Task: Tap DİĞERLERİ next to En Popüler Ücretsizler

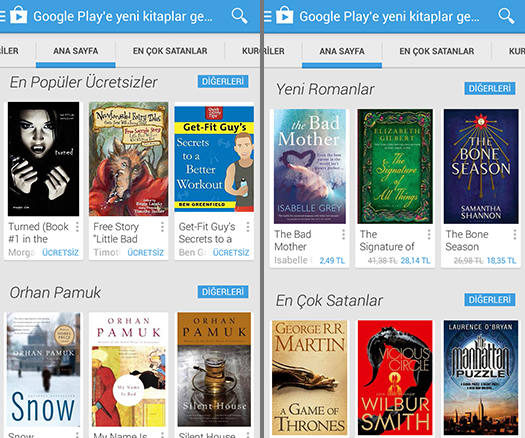Action: pyautogui.click(x=223, y=81)
